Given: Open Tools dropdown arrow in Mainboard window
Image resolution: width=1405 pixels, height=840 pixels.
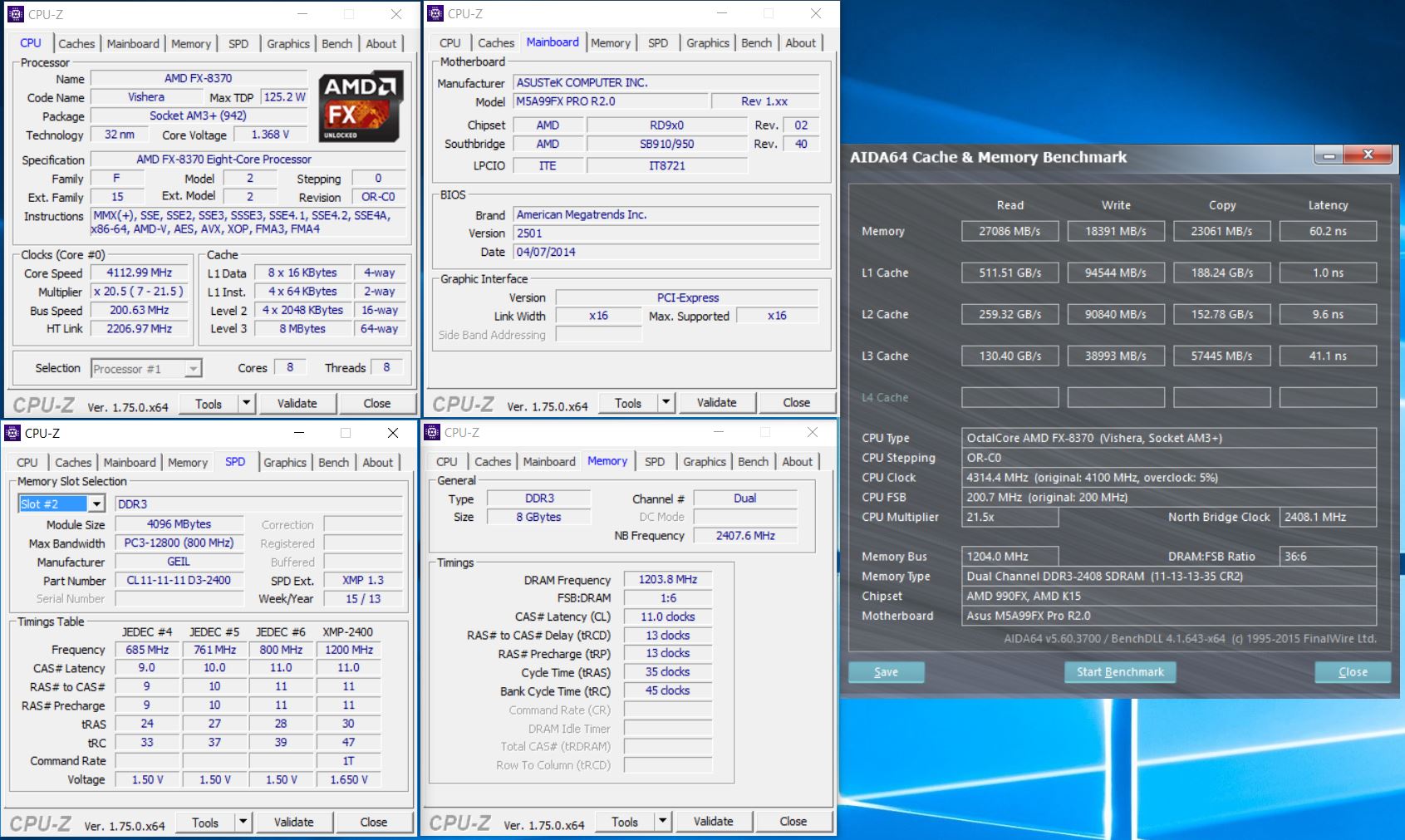Looking at the screenshot, I should (666, 403).
